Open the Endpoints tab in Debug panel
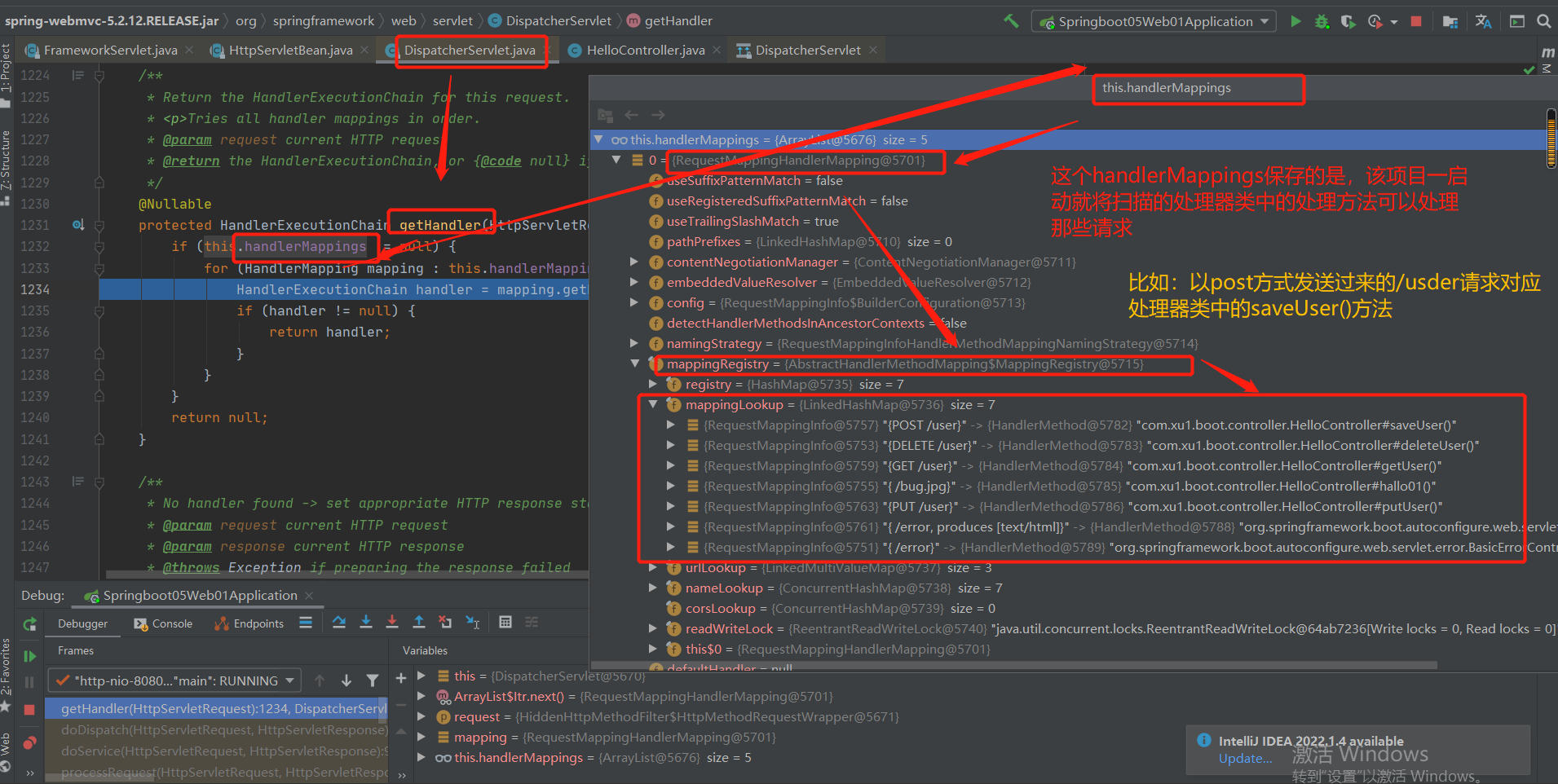 point(249,623)
